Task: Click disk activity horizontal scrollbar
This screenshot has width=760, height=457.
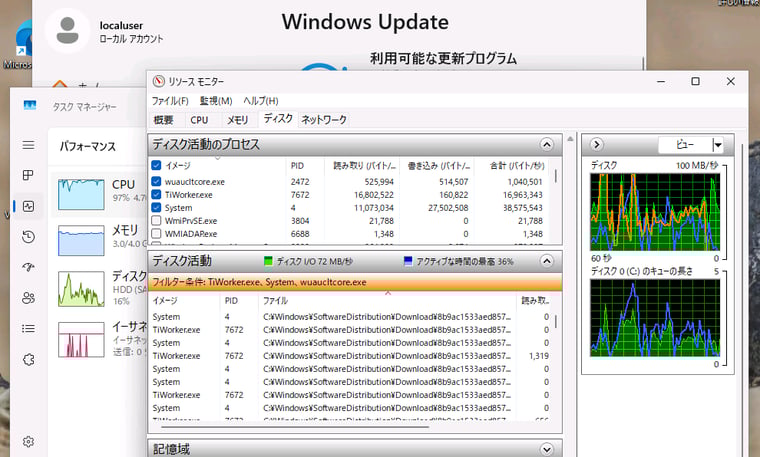Action: [x=295, y=427]
